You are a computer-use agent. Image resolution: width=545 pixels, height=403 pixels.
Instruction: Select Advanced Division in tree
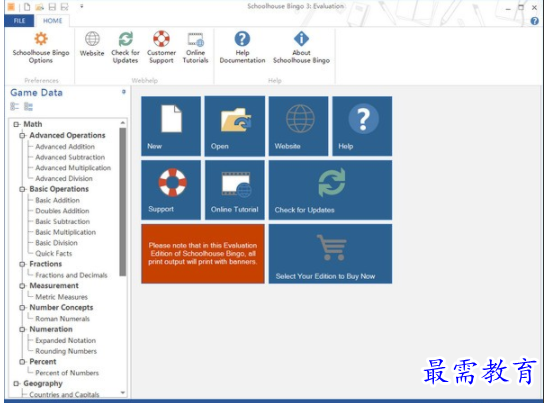(x=64, y=179)
